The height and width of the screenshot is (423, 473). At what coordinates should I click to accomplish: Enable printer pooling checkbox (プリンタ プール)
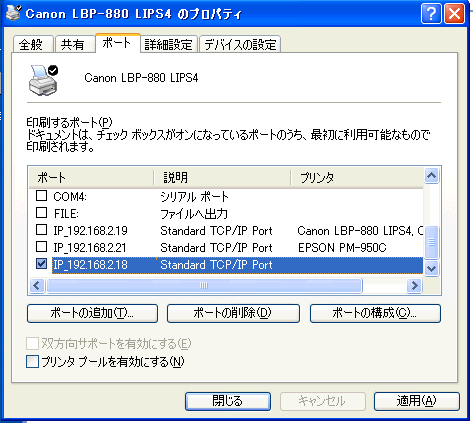(32, 362)
